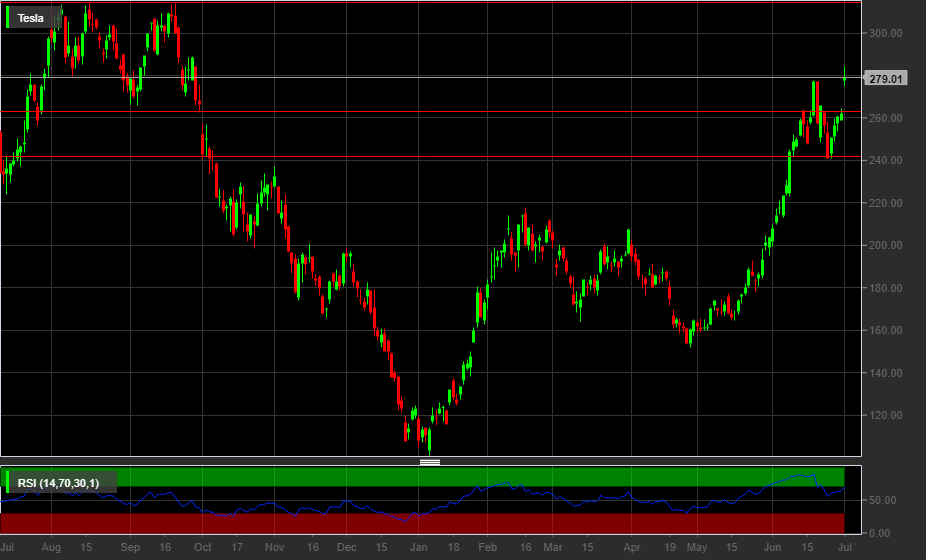The width and height of the screenshot is (926, 560).
Task: Click the Apr date label
Action: (x=632, y=548)
